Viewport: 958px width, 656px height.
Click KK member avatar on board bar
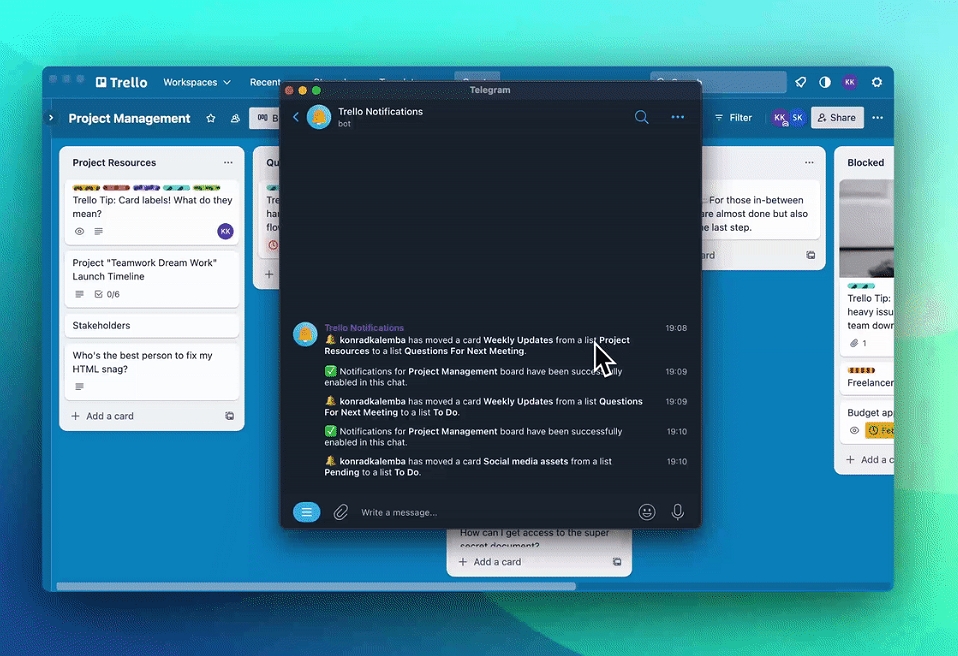[x=780, y=118]
